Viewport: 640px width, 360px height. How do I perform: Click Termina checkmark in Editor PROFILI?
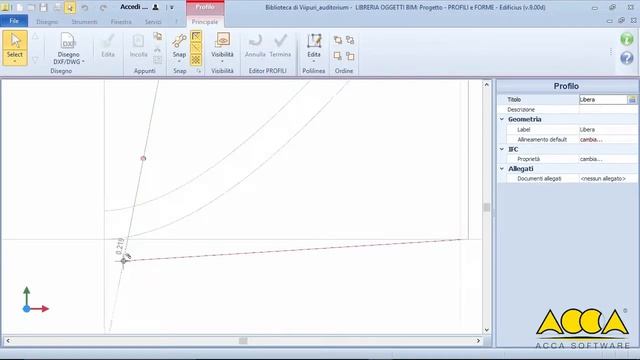[280, 46]
